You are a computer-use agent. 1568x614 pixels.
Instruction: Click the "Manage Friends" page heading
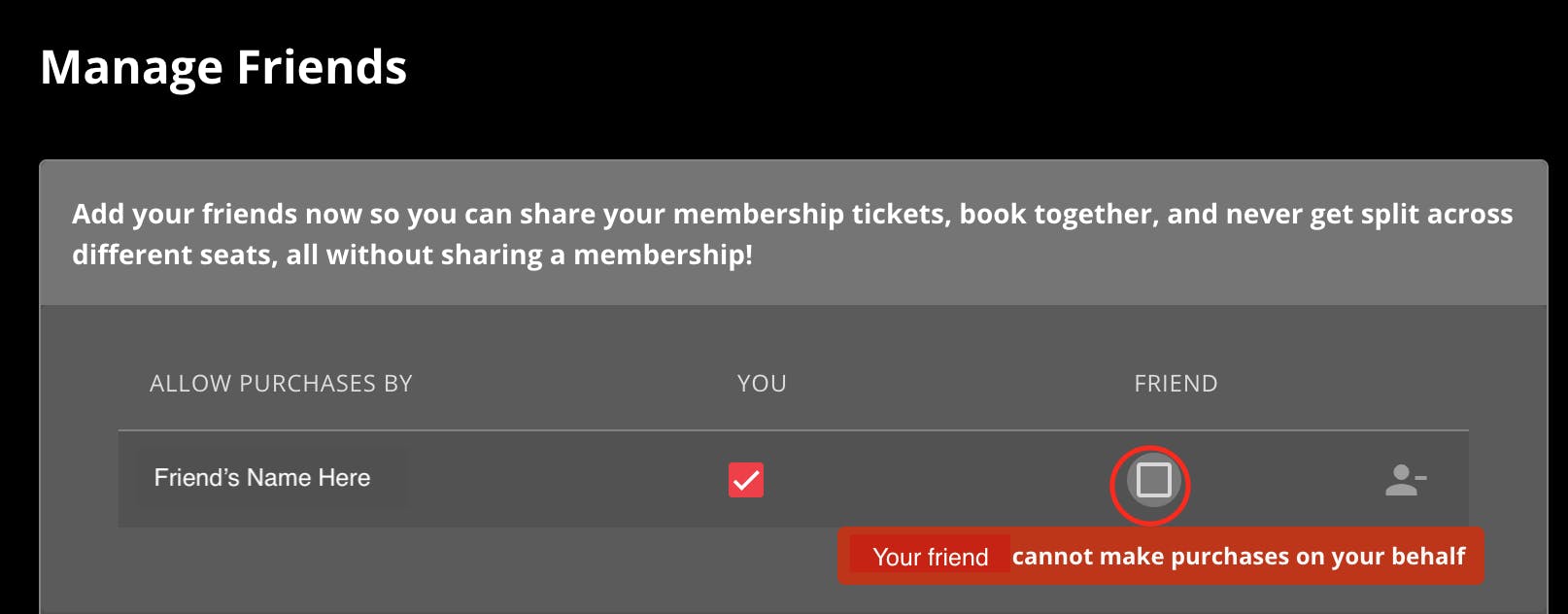223,68
